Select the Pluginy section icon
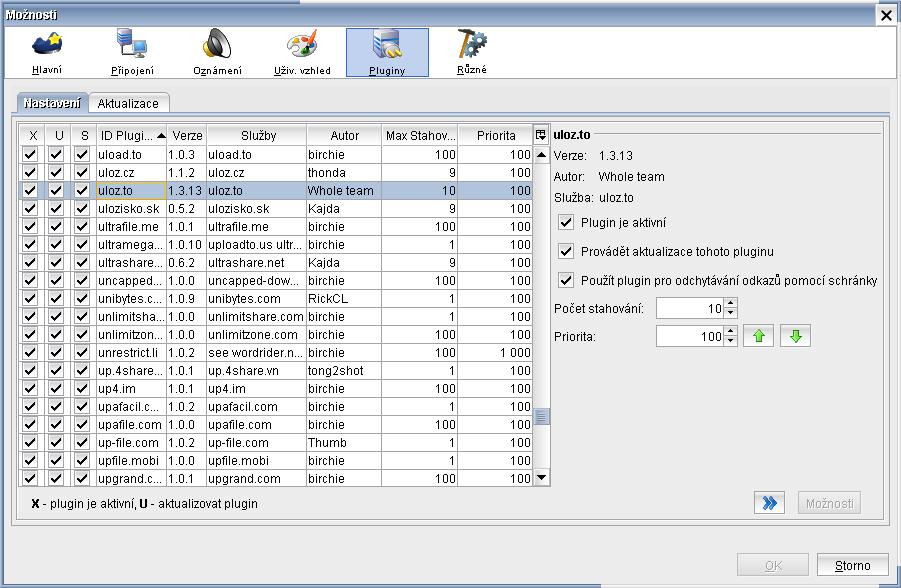This screenshot has width=901, height=588. pos(387,53)
